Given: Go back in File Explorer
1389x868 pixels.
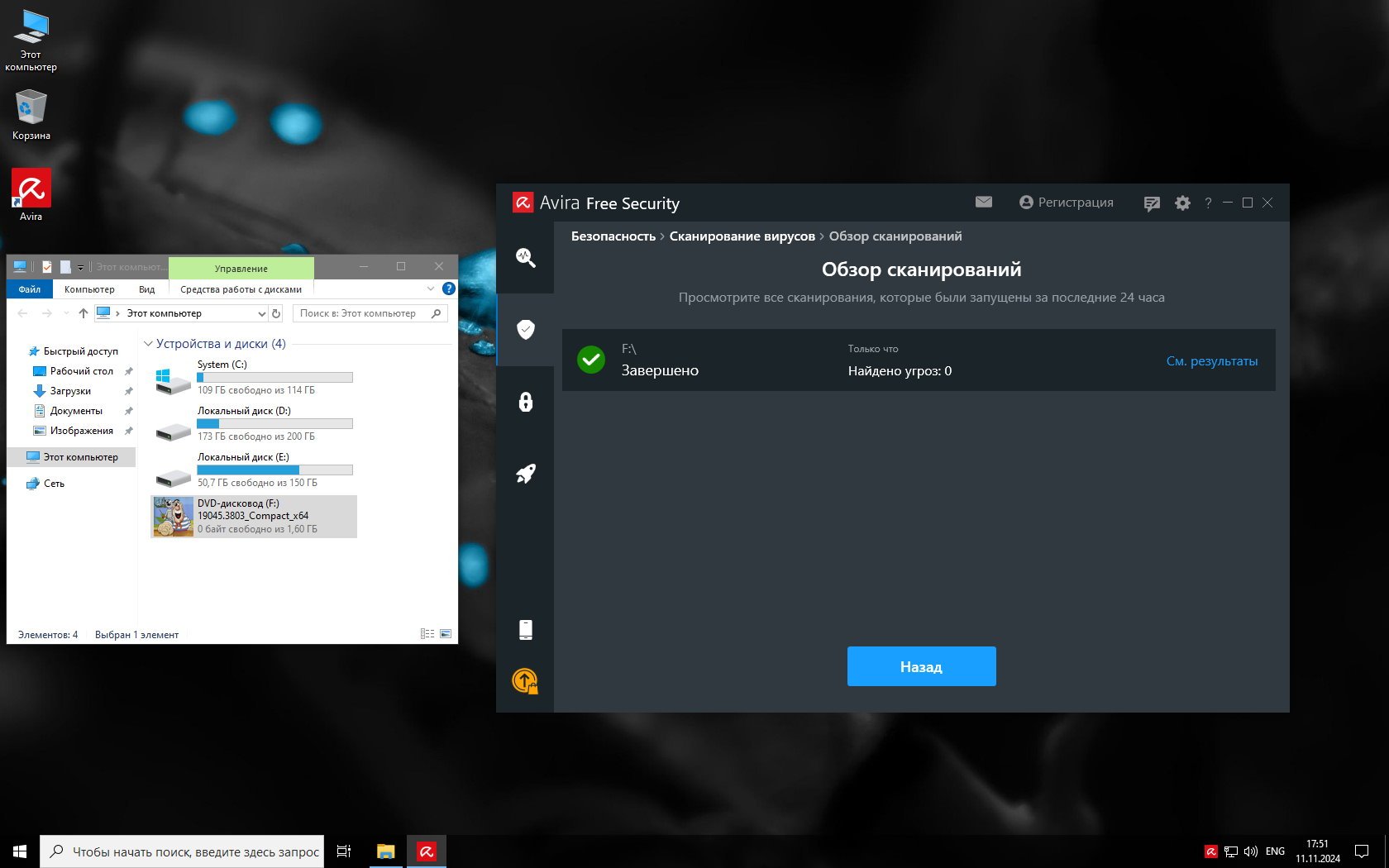Looking at the screenshot, I should click(22, 313).
